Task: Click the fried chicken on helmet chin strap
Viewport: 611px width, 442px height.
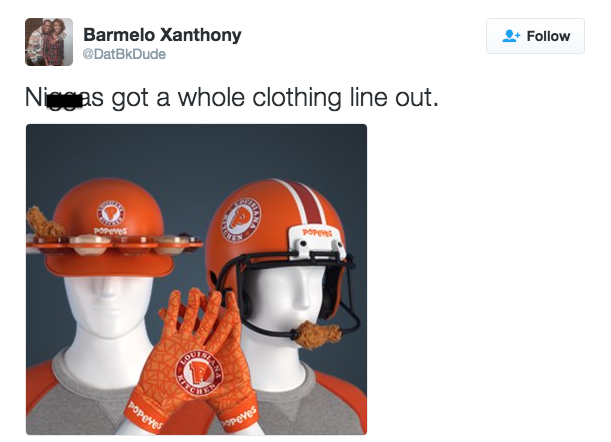Action: click(x=316, y=334)
